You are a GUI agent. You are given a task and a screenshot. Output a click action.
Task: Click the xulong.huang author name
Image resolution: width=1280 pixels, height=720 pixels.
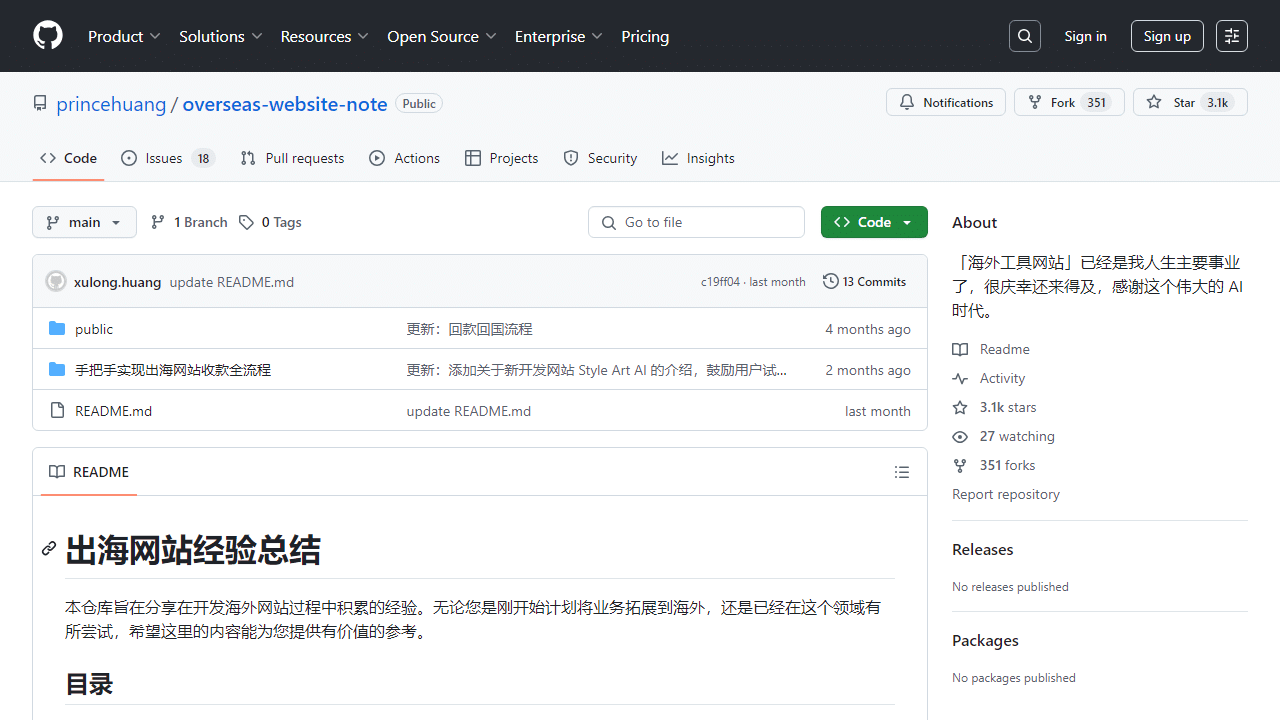click(x=117, y=282)
